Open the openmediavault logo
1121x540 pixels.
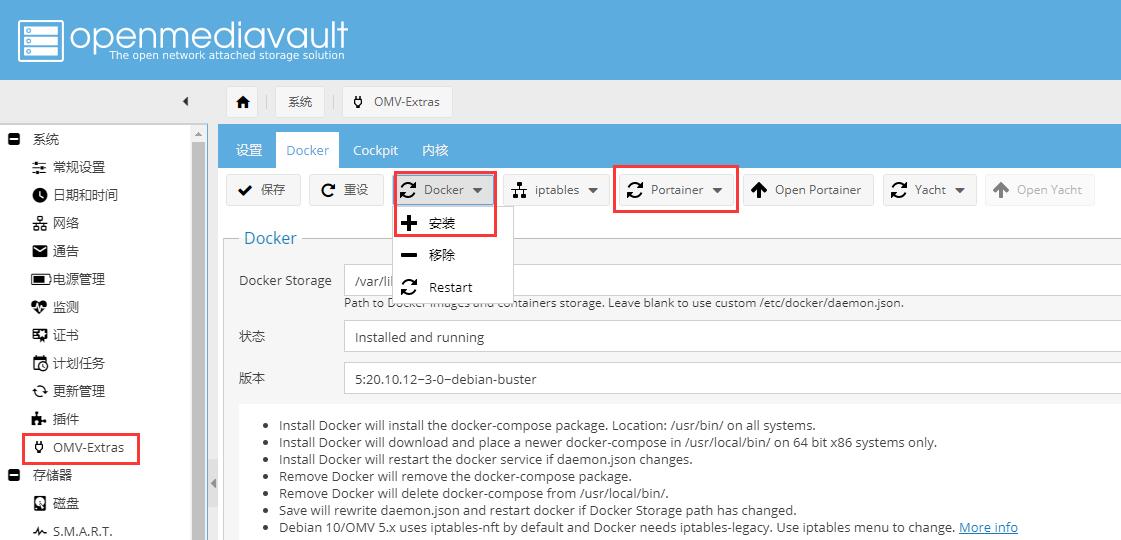pyautogui.click(x=183, y=39)
